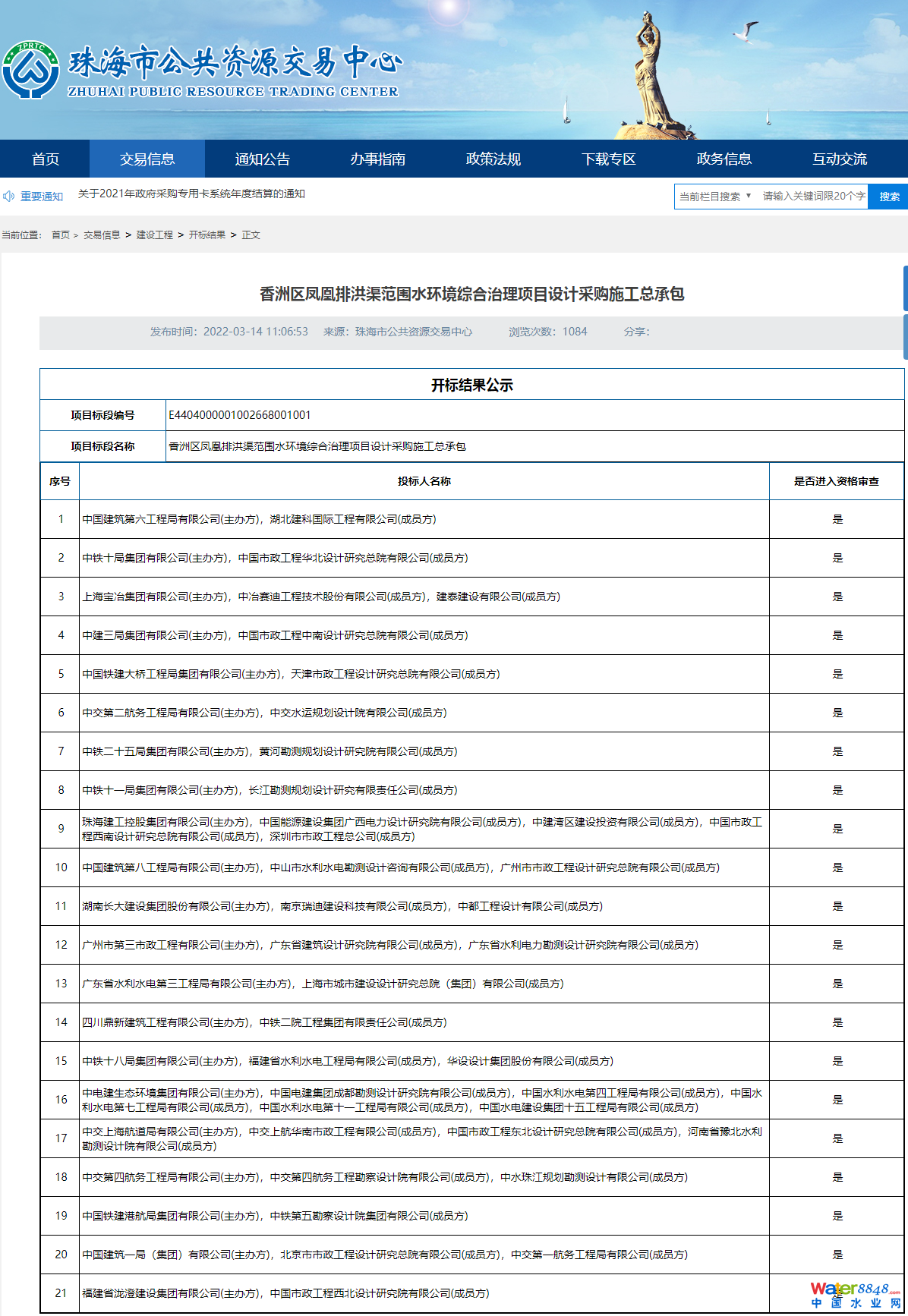Open the 互动交流 navigation item
Screen dimensions: 908x1316
coord(840,159)
